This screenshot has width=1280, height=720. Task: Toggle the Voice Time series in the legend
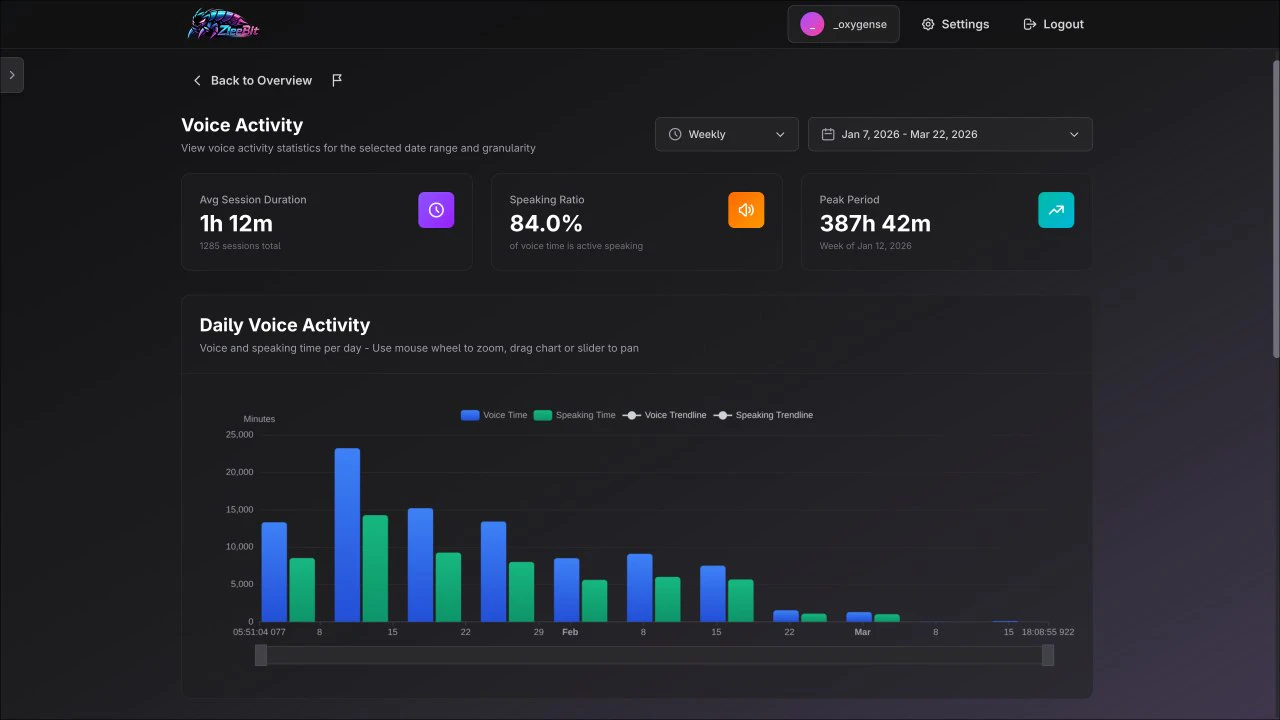492,415
